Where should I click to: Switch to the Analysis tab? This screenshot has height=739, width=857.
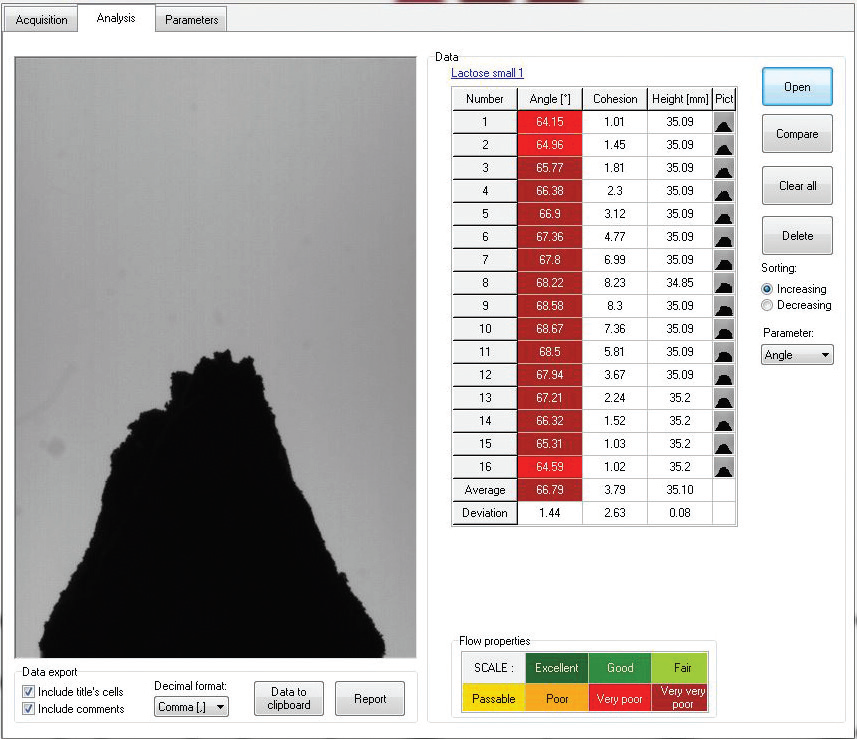point(116,18)
